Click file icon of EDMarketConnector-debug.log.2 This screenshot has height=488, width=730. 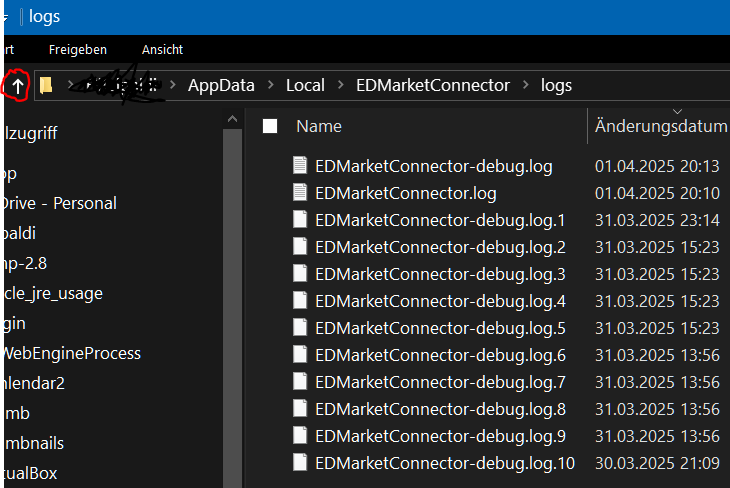pyautogui.click(x=300, y=246)
